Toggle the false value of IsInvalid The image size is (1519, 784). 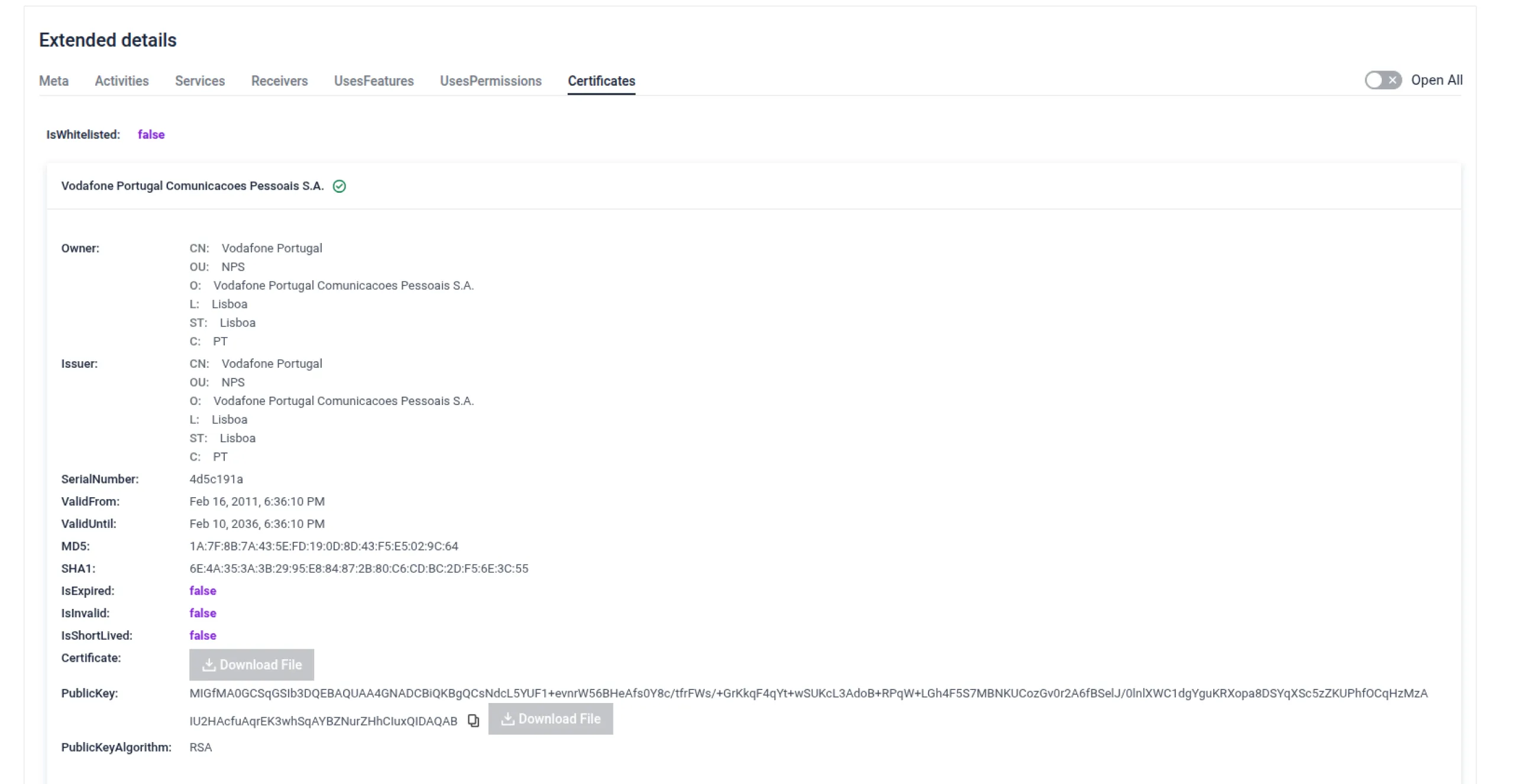coord(202,613)
